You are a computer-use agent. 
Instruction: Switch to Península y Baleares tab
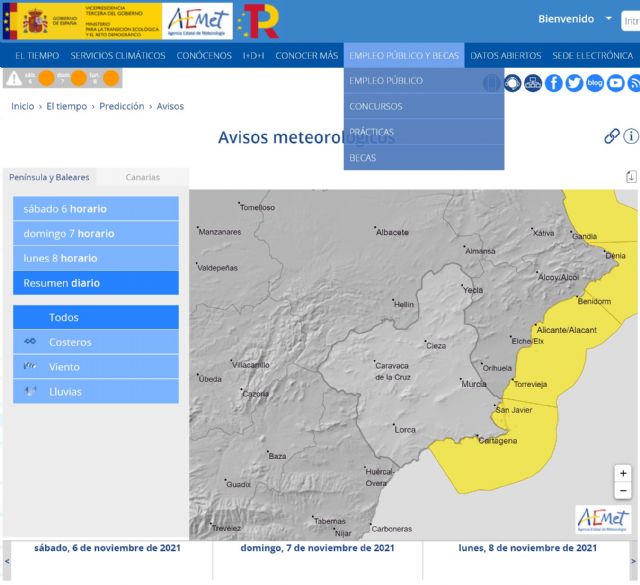click(x=49, y=177)
